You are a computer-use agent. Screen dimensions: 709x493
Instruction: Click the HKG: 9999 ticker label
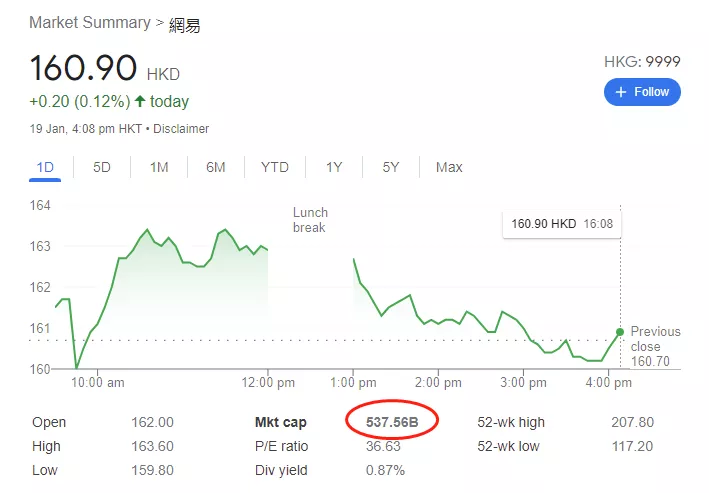coord(642,62)
